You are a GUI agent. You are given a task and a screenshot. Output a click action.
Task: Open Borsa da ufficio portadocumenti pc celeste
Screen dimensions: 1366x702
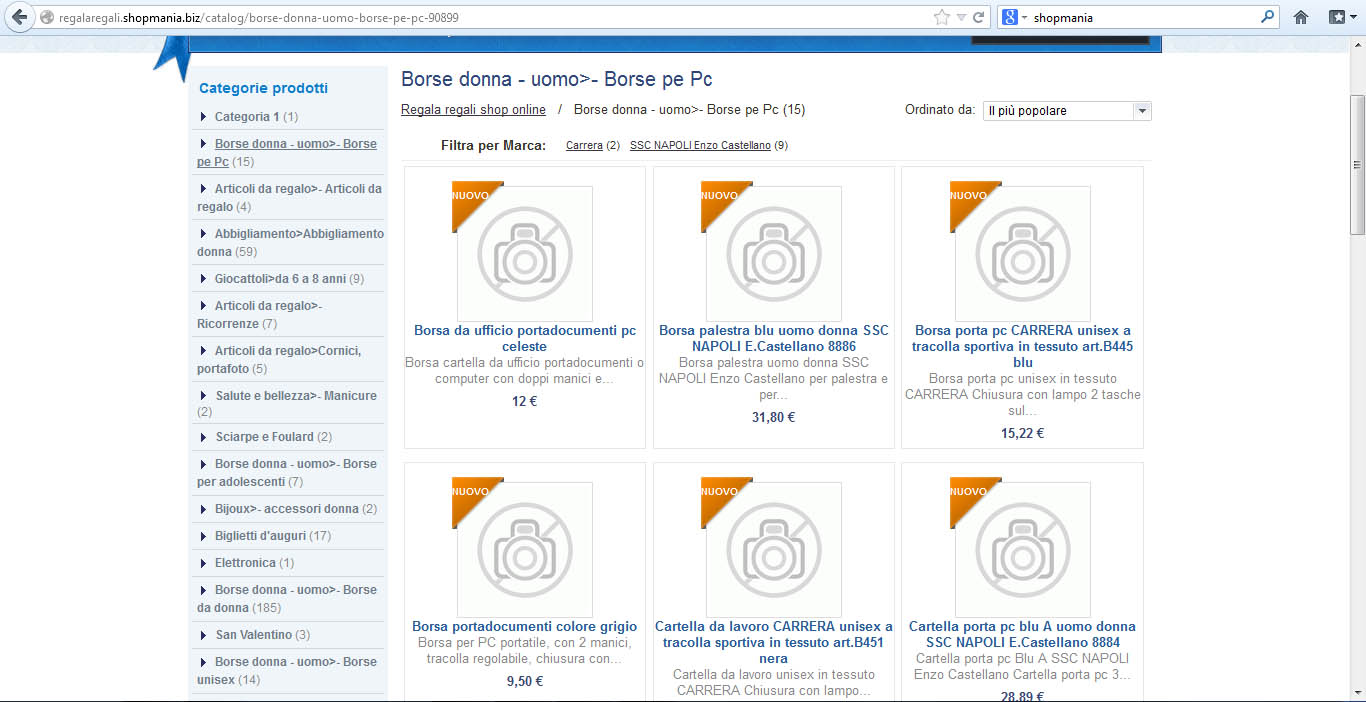coord(525,338)
